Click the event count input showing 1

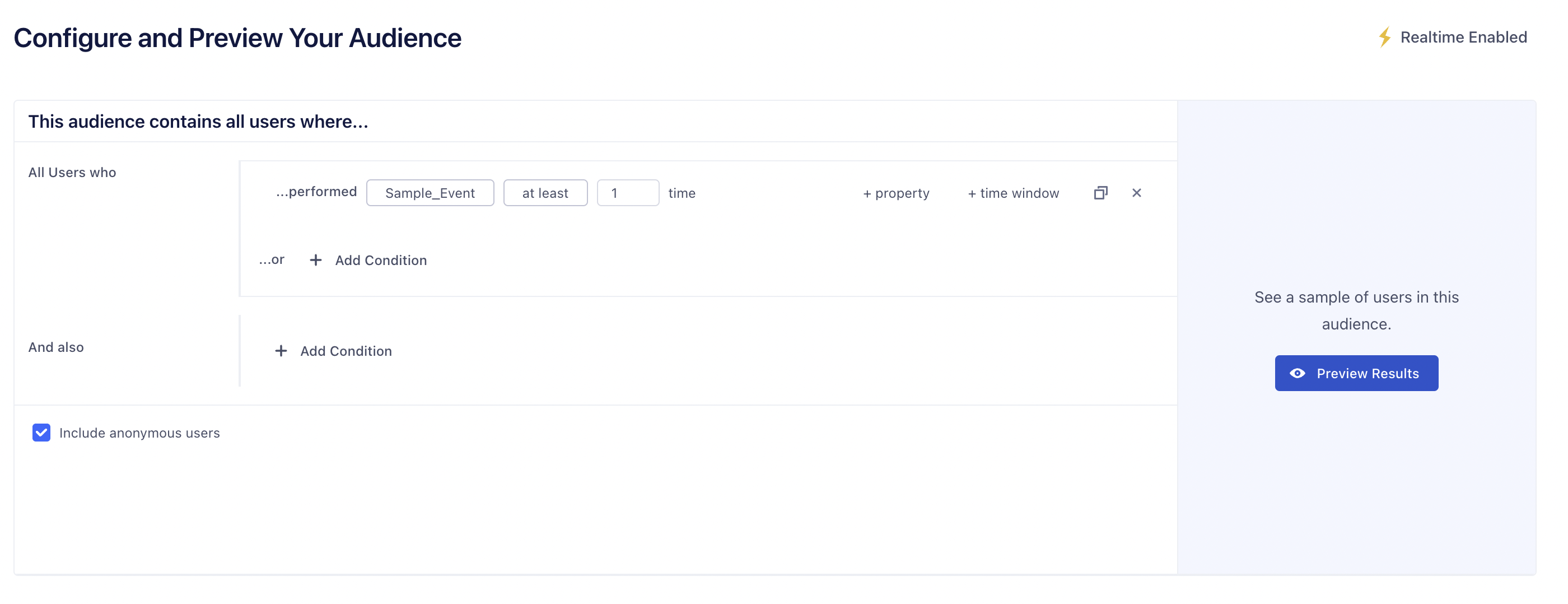(628, 192)
